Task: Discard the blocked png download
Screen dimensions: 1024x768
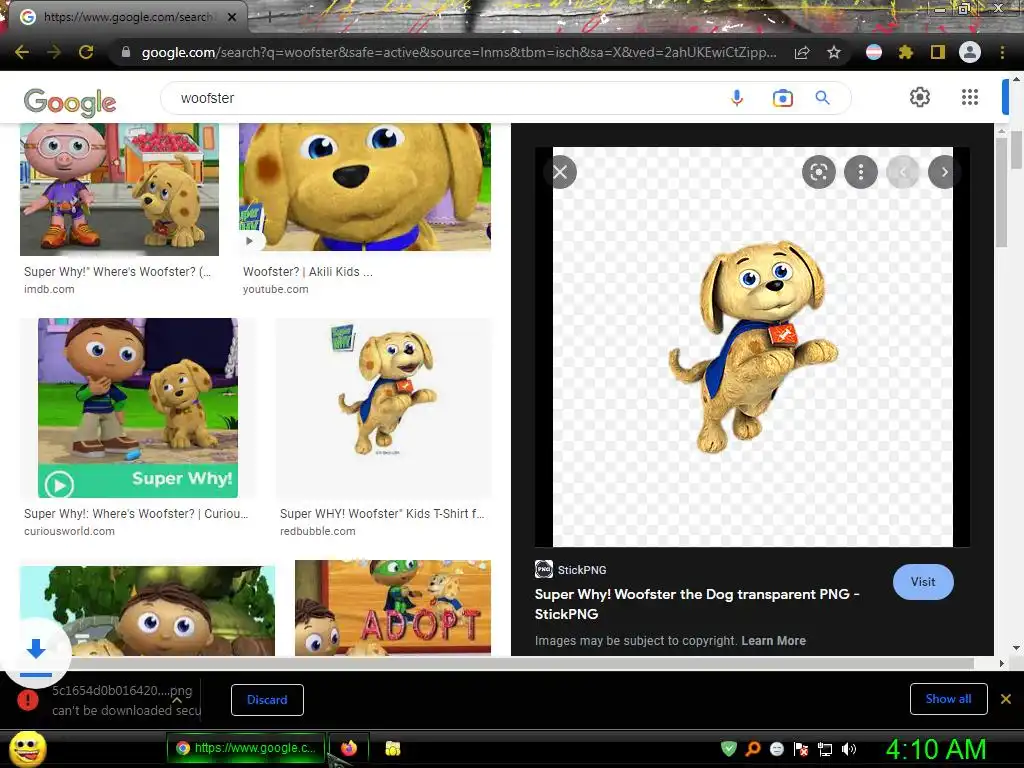Action: [x=267, y=700]
